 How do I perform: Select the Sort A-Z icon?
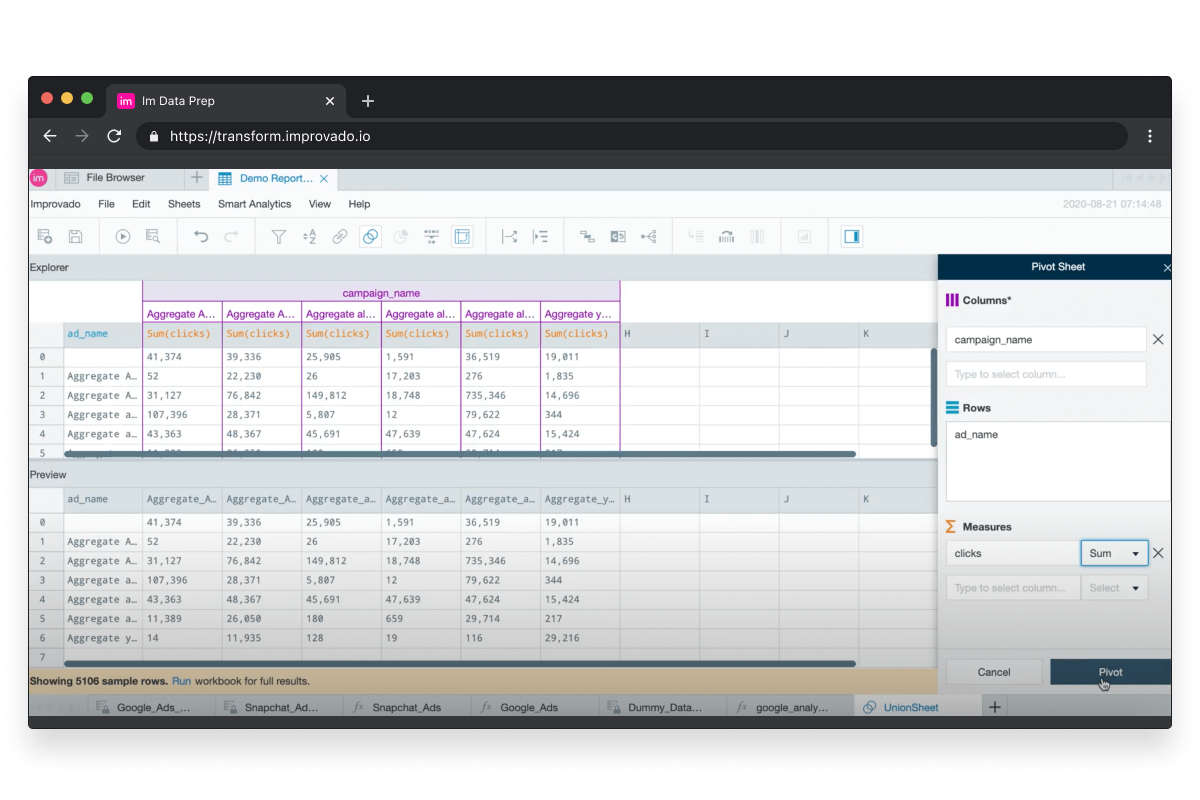tap(308, 236)
